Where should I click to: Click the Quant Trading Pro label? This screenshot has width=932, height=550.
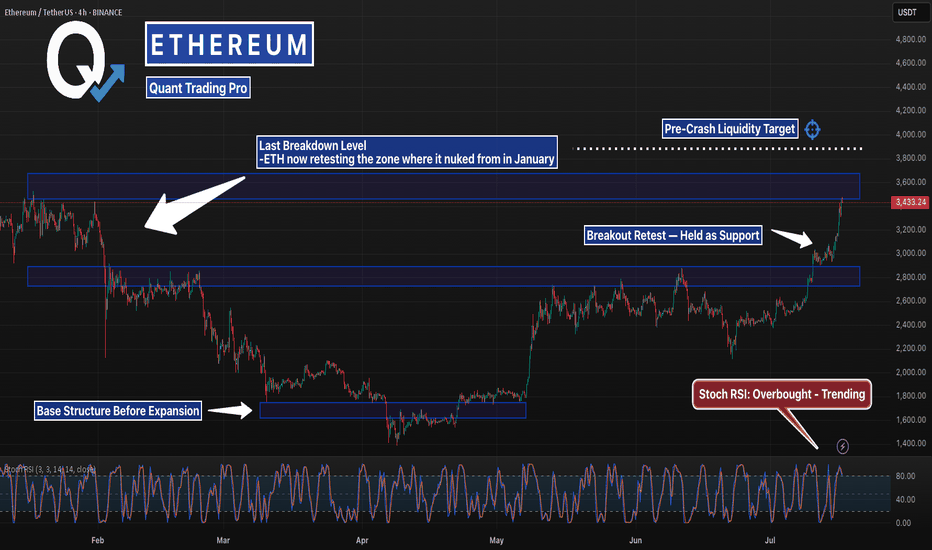198,88
